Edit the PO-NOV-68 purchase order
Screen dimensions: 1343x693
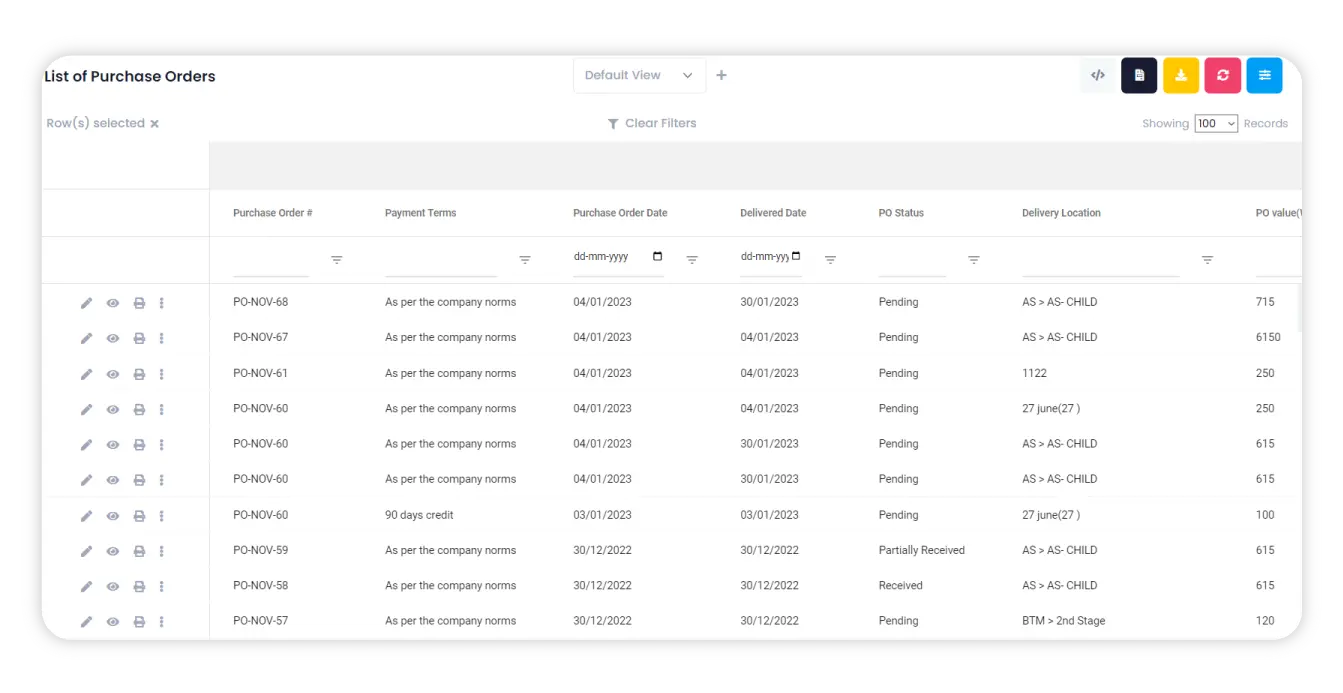click(87, 302)
